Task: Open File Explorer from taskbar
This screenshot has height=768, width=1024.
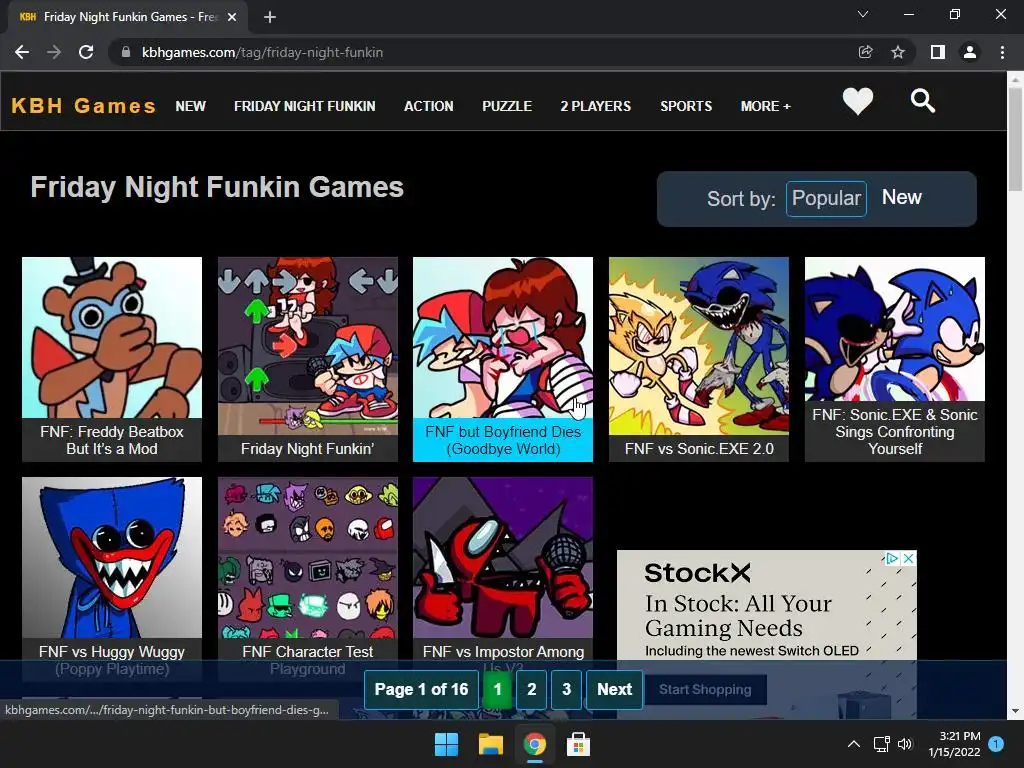Action: click(490, 744)
